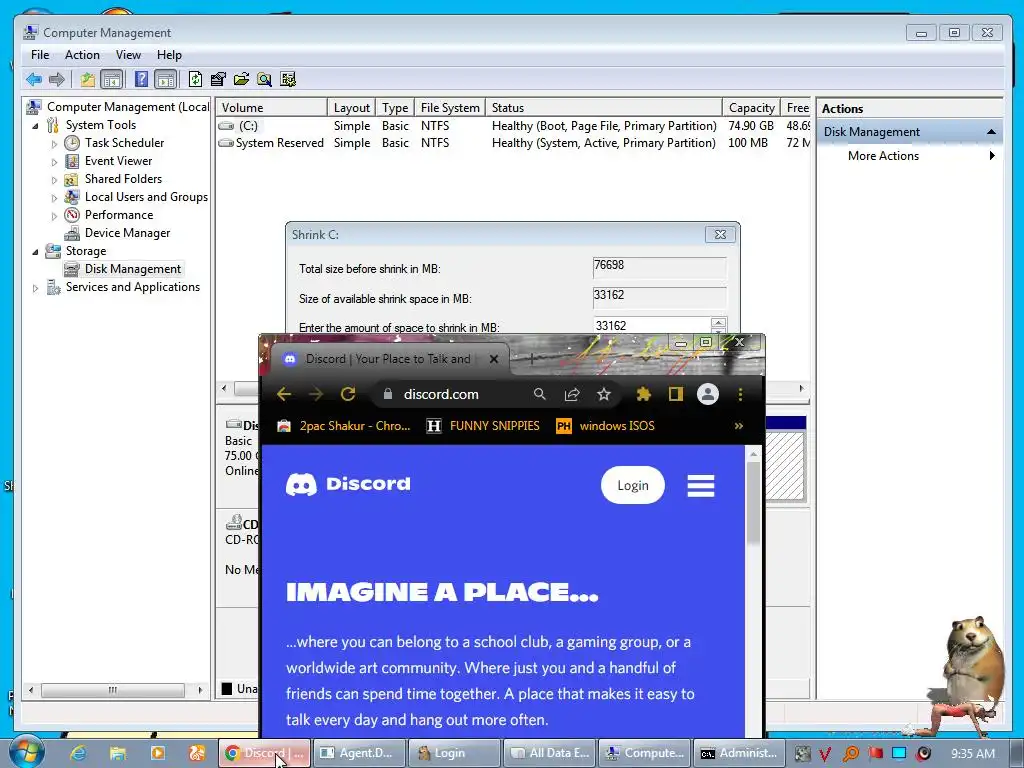Click the green Refresh toolbar icon
This screenshot has width=1024, height=768.
click(x=195, y=80)
